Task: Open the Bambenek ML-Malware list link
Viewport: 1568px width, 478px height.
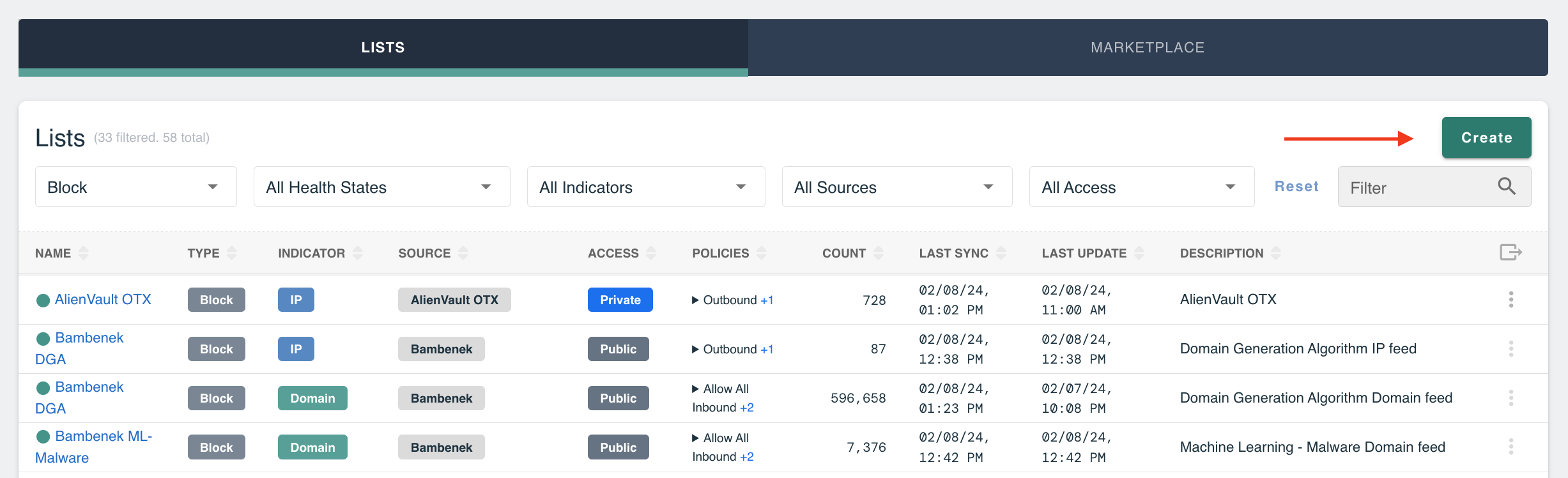Action: click(x=94, y=447)
